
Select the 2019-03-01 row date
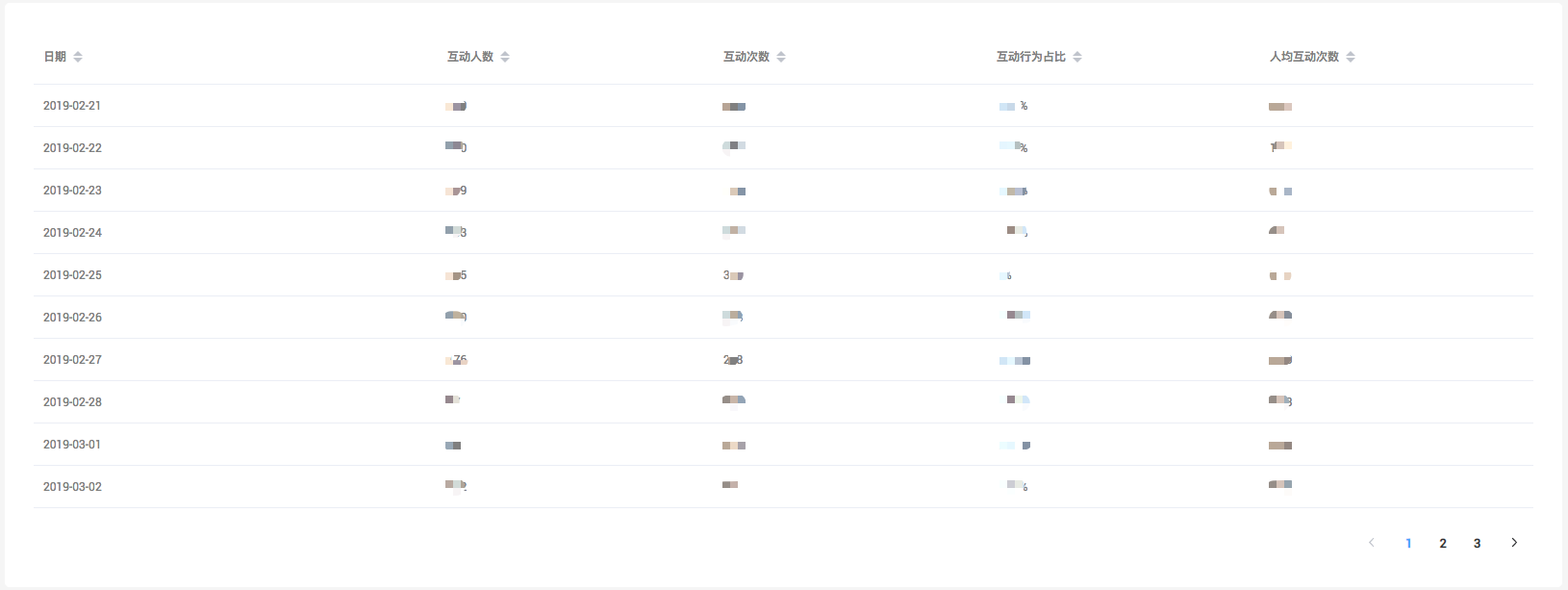(x=72, y=445)
